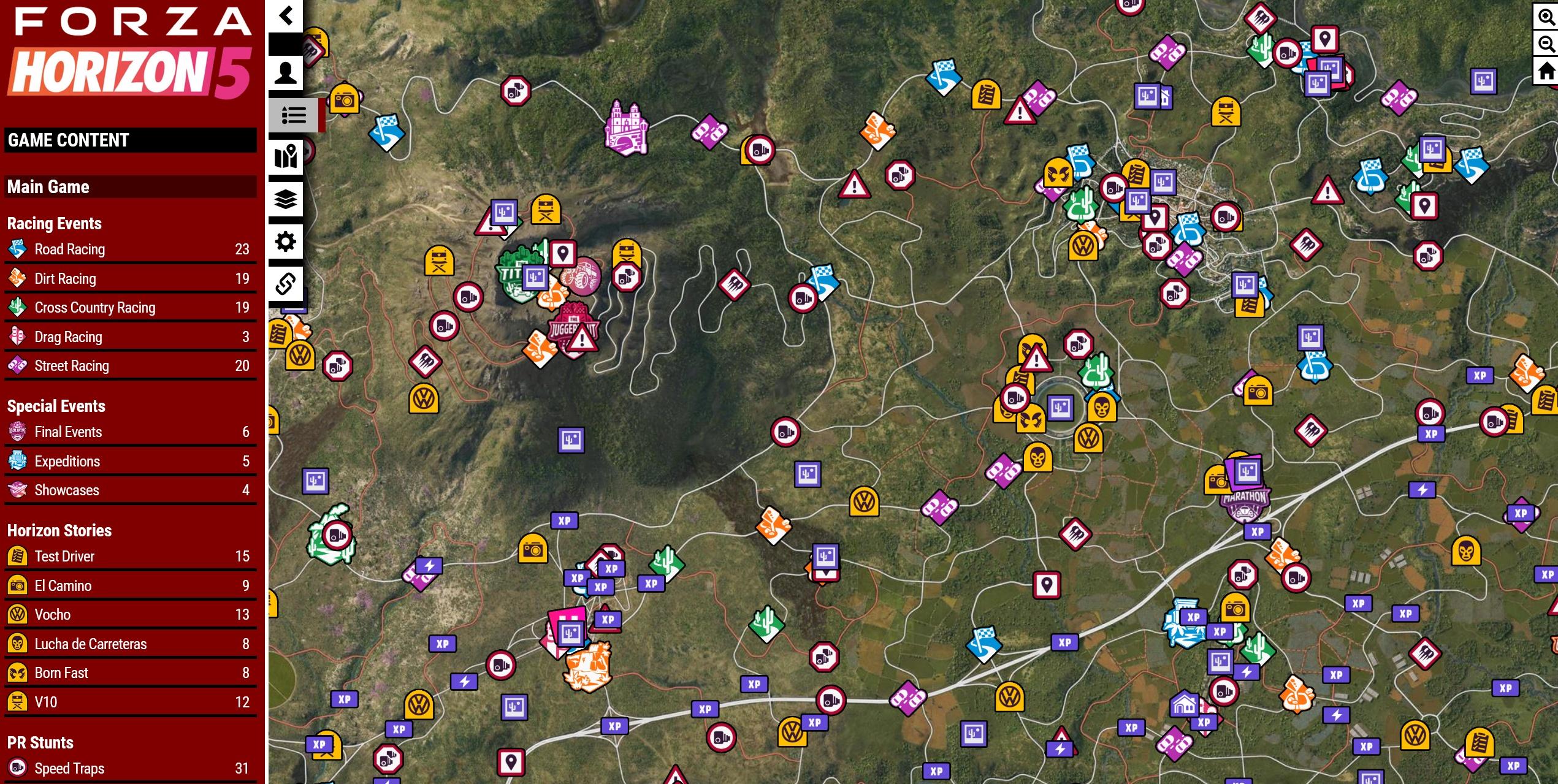Toggle Cross Country Racing markers
1558x784 pixels.
pyautogui.click(x=130, y=308)
